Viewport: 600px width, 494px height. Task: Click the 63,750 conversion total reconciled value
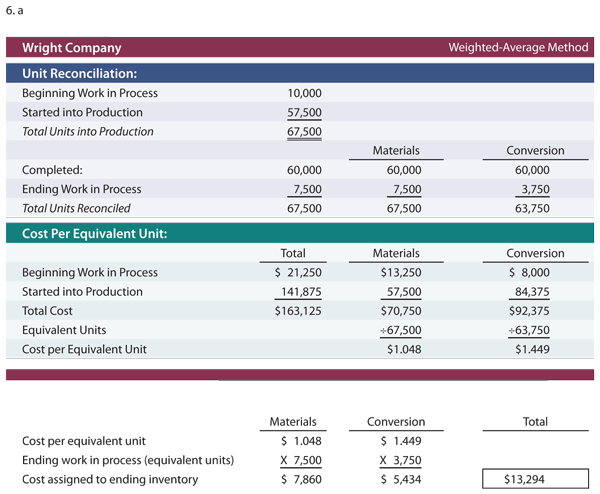[532, 209]
